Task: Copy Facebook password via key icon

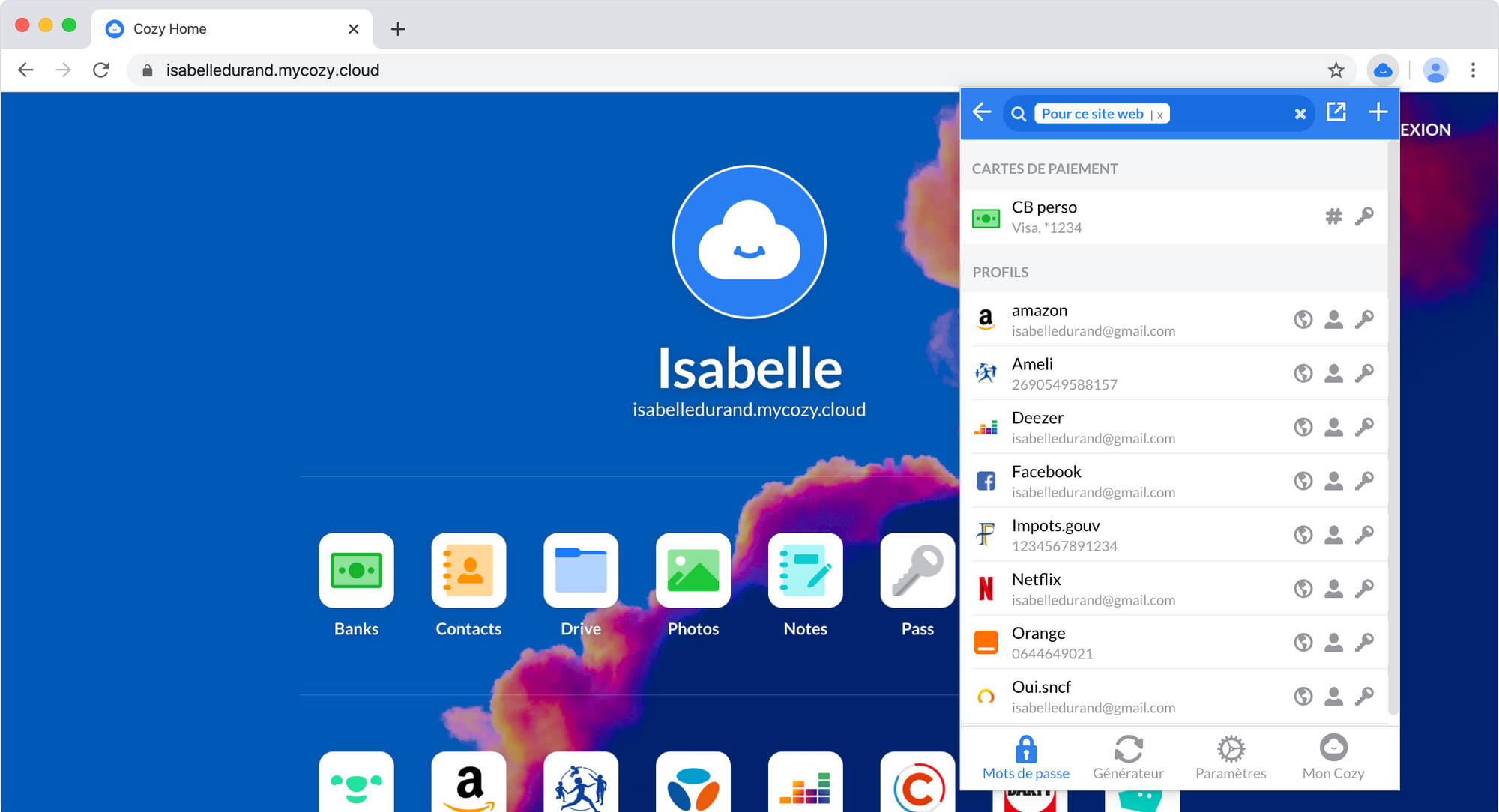Action: (x=1364, y=481)
